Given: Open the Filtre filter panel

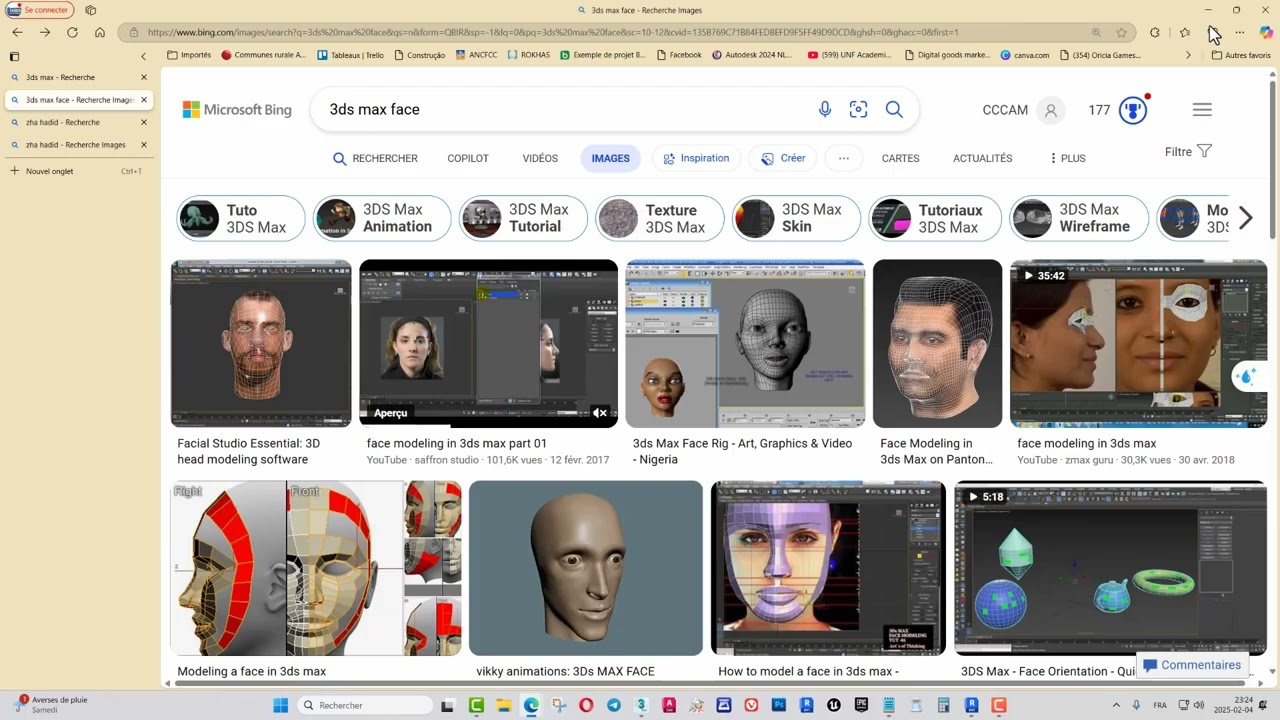Looking at the screenshot, I should pos(1188,152).
